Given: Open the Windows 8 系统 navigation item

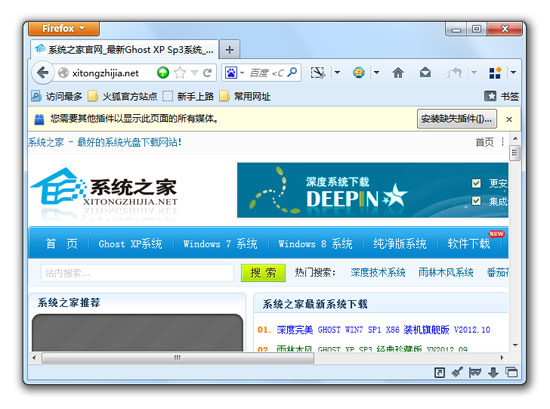Looking at the screenshot, I should [315, 243].
